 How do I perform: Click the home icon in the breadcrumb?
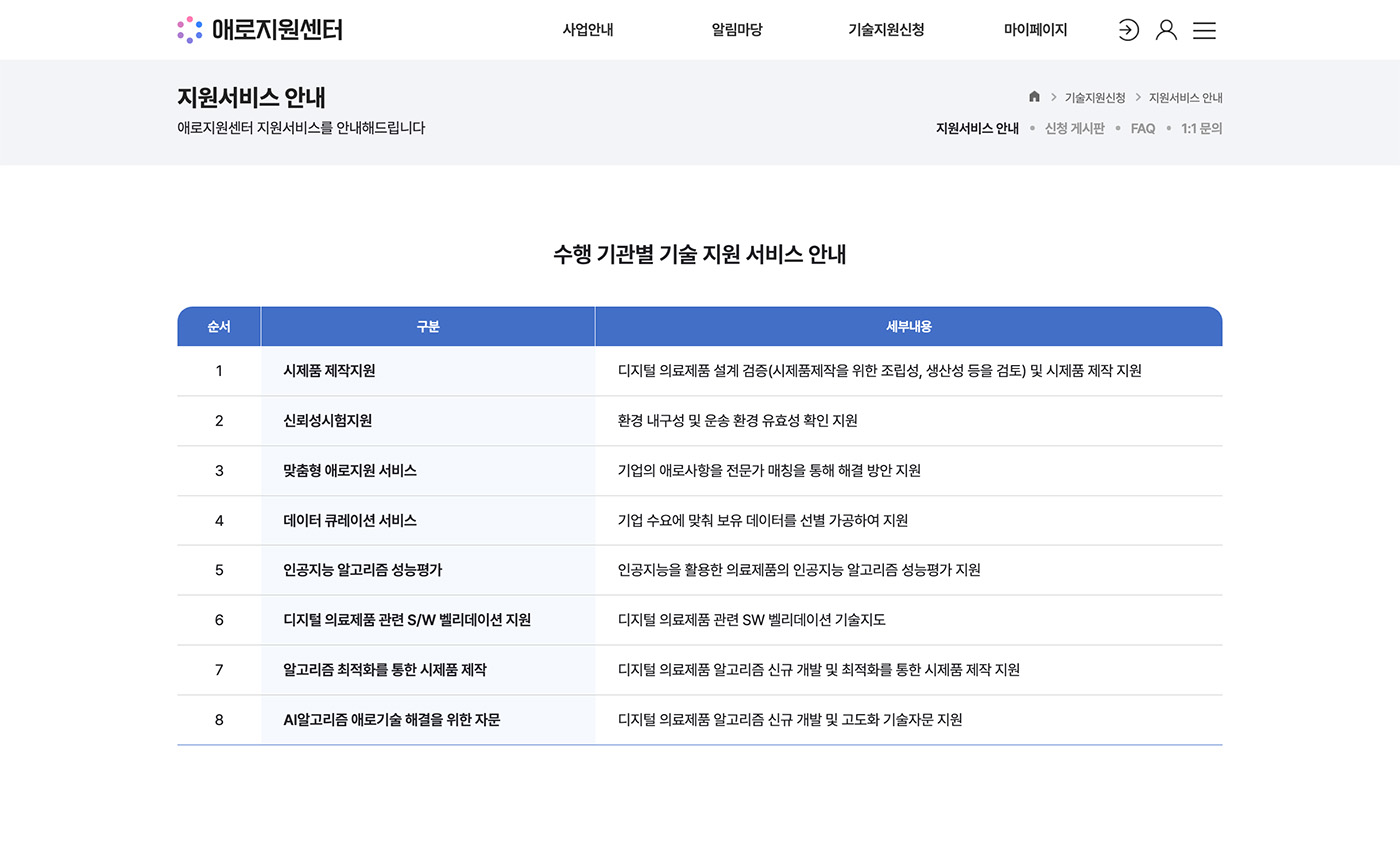[1033, 97]
